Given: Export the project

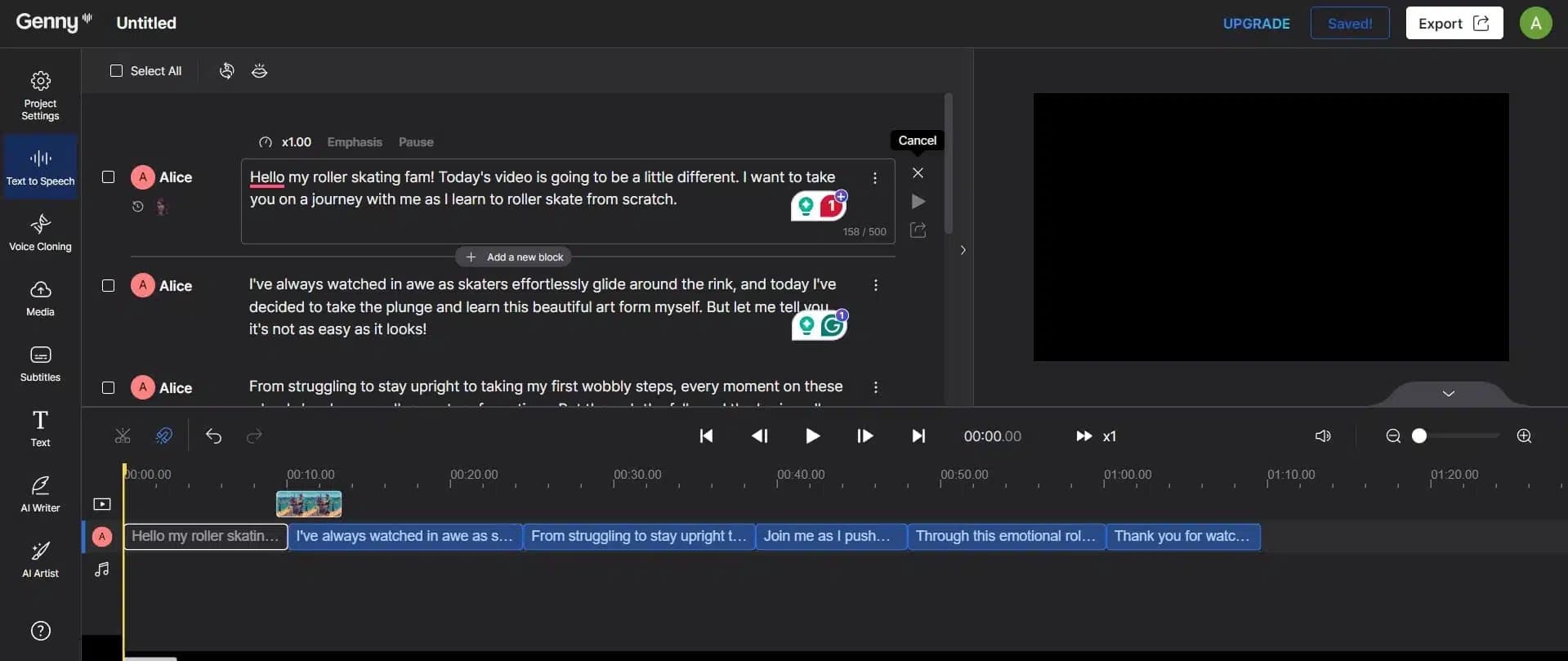Looking at the screenshot, I should click(1454, 23).
